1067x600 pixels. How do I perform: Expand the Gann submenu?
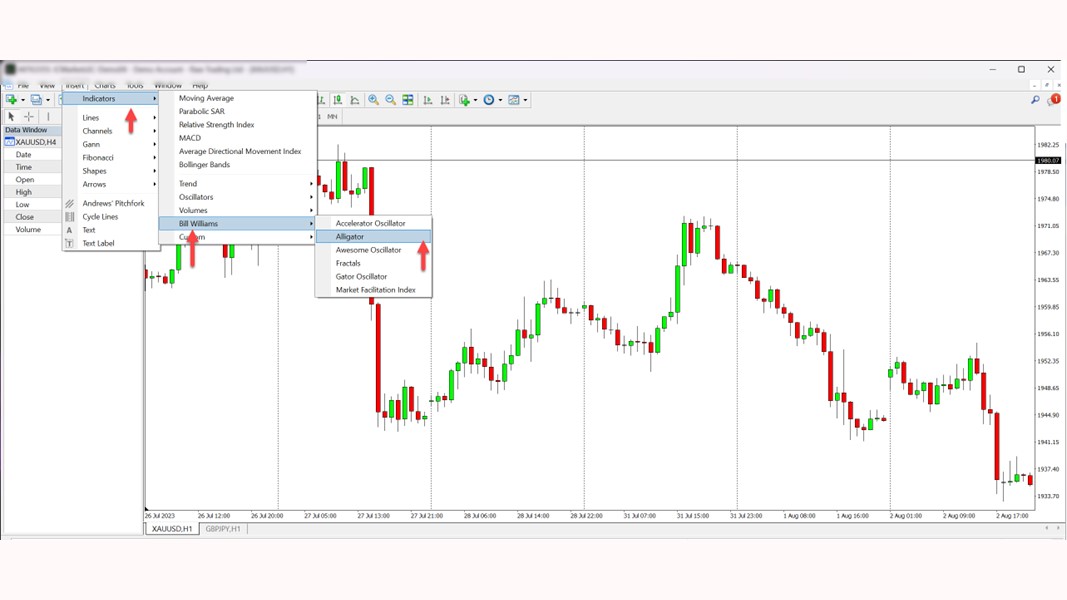111,144
